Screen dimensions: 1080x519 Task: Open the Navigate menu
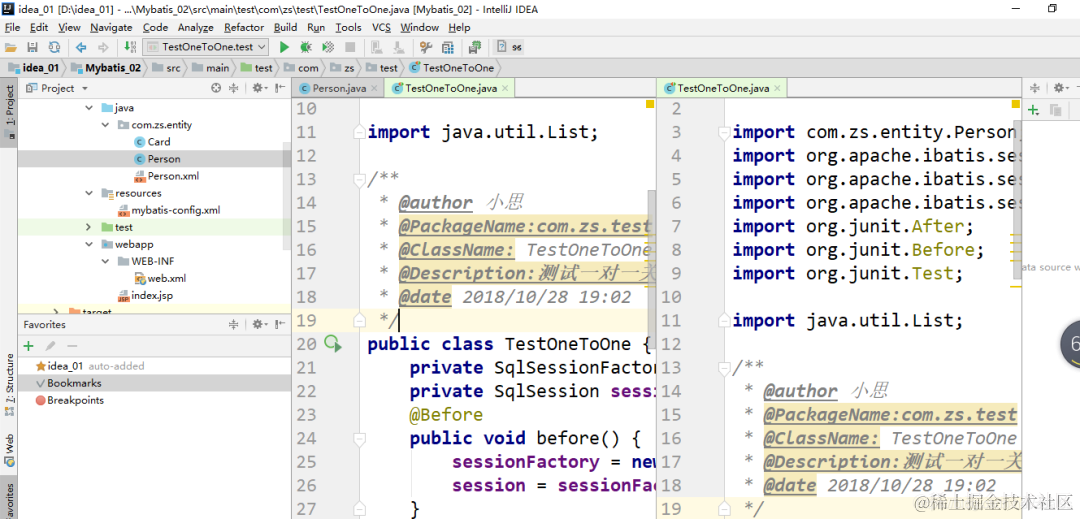tap(111, 28)
